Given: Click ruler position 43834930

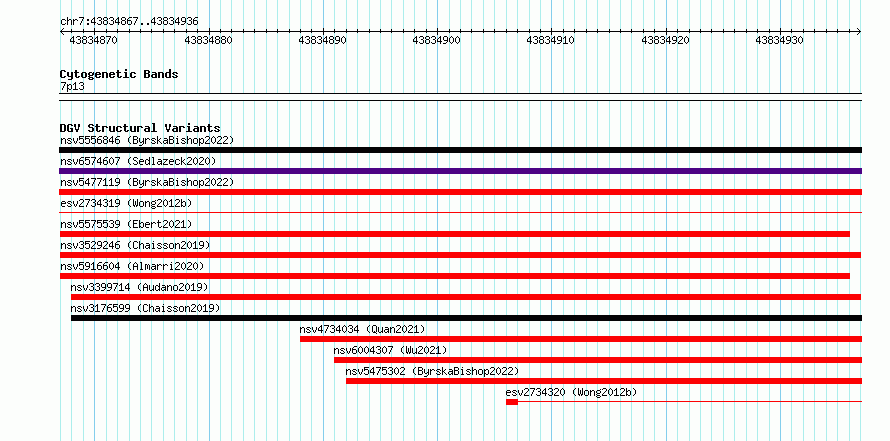Looking at the screenshot, I should tap(780, 40).
